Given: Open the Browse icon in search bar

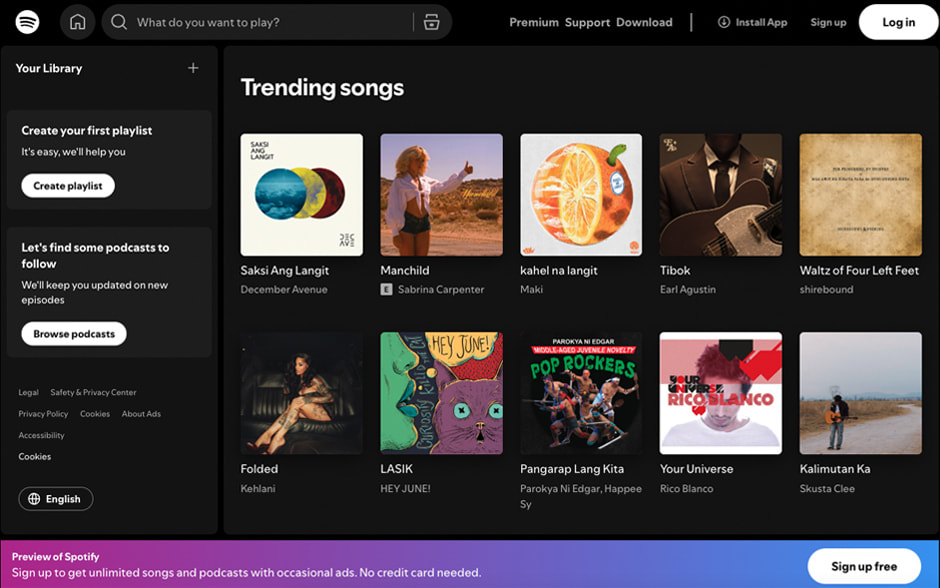Looking at the screenshot, I should 432,22.
